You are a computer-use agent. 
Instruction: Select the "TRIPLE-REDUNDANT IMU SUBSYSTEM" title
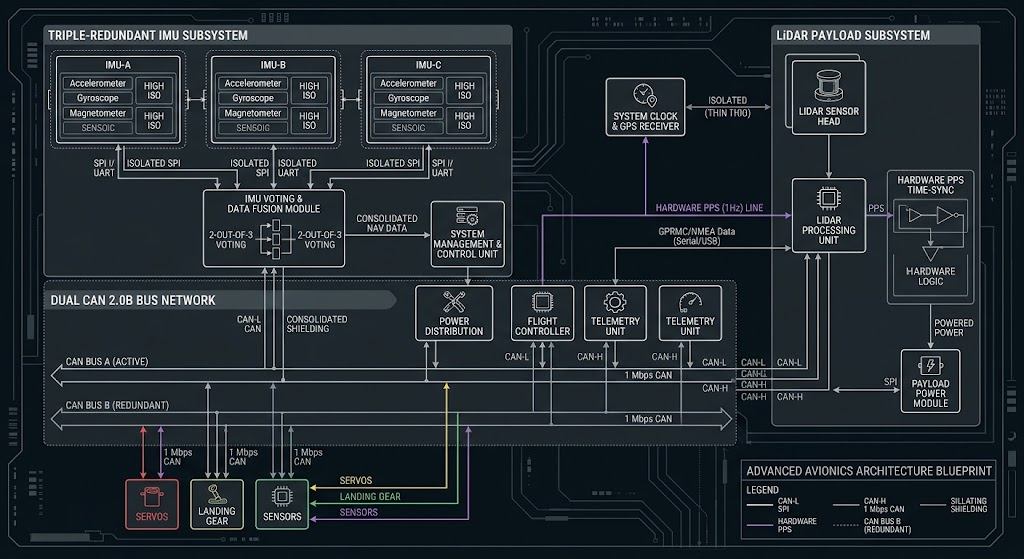click(x=148, y=35)
